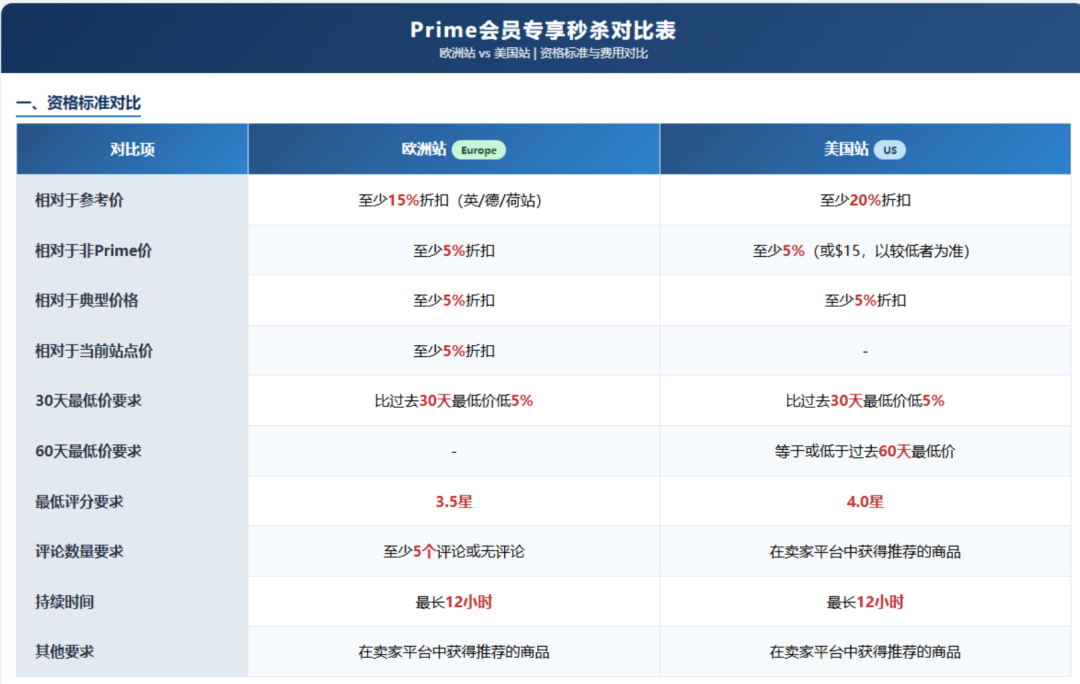The width and height of the screenshot is (1080, 684).
Task: Click Europe cell in 其他要求 row
Action: (453, 652)
